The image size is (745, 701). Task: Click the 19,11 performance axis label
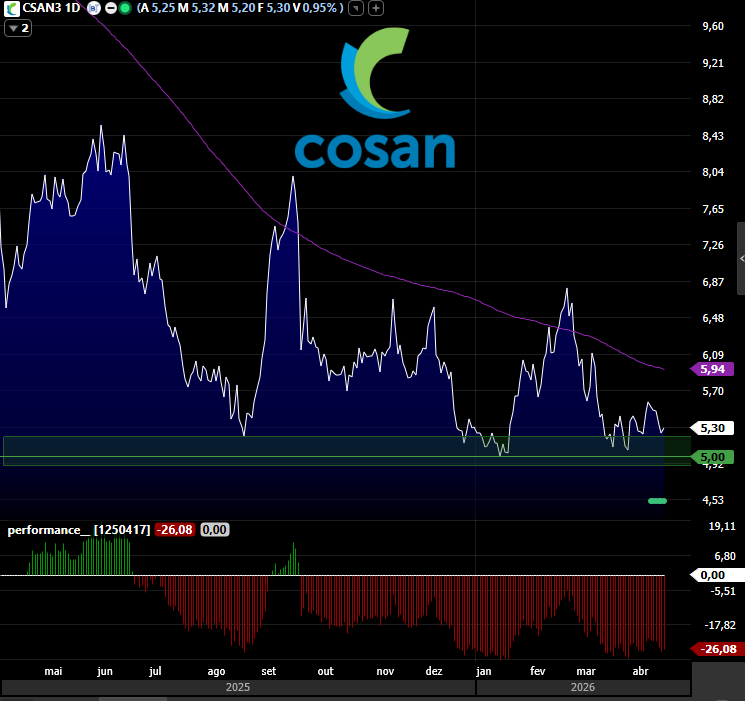(x=722, y=526)
